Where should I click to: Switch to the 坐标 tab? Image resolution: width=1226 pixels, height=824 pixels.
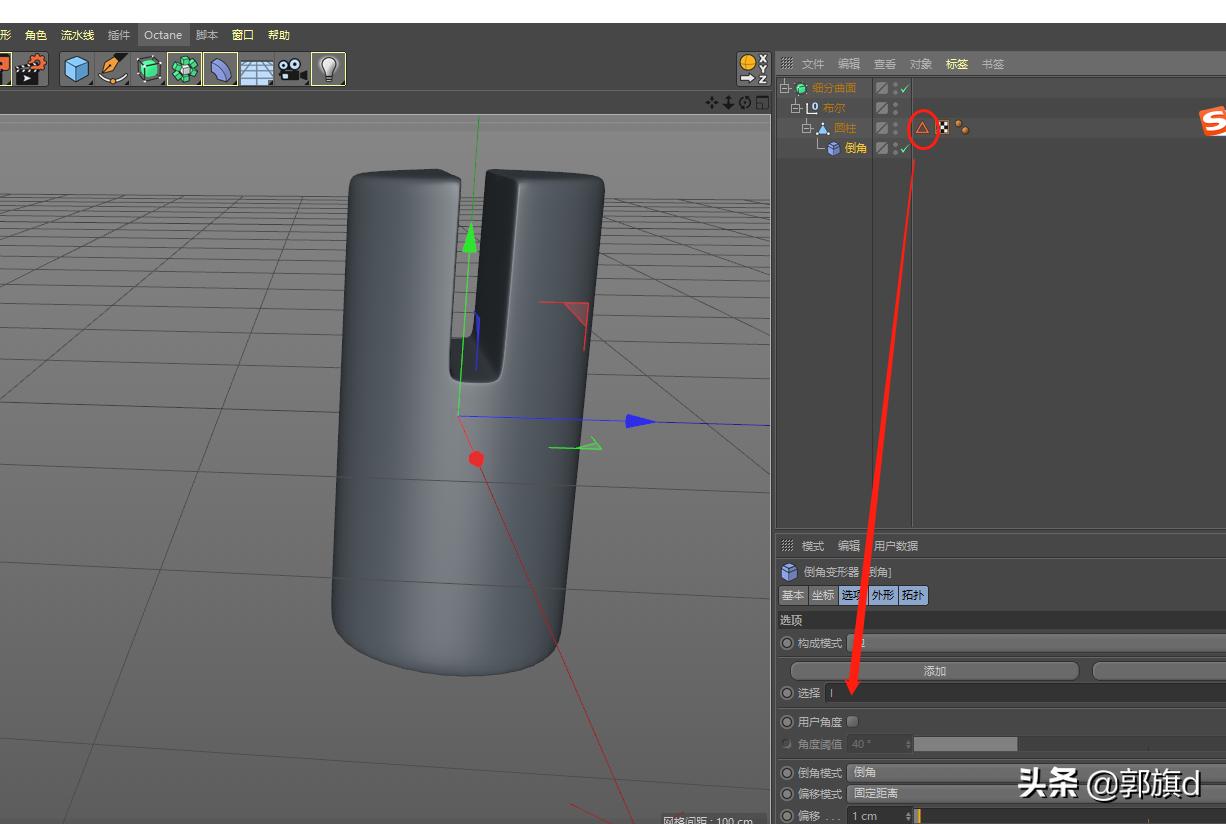pyautogui.click(x=823, y=595)
